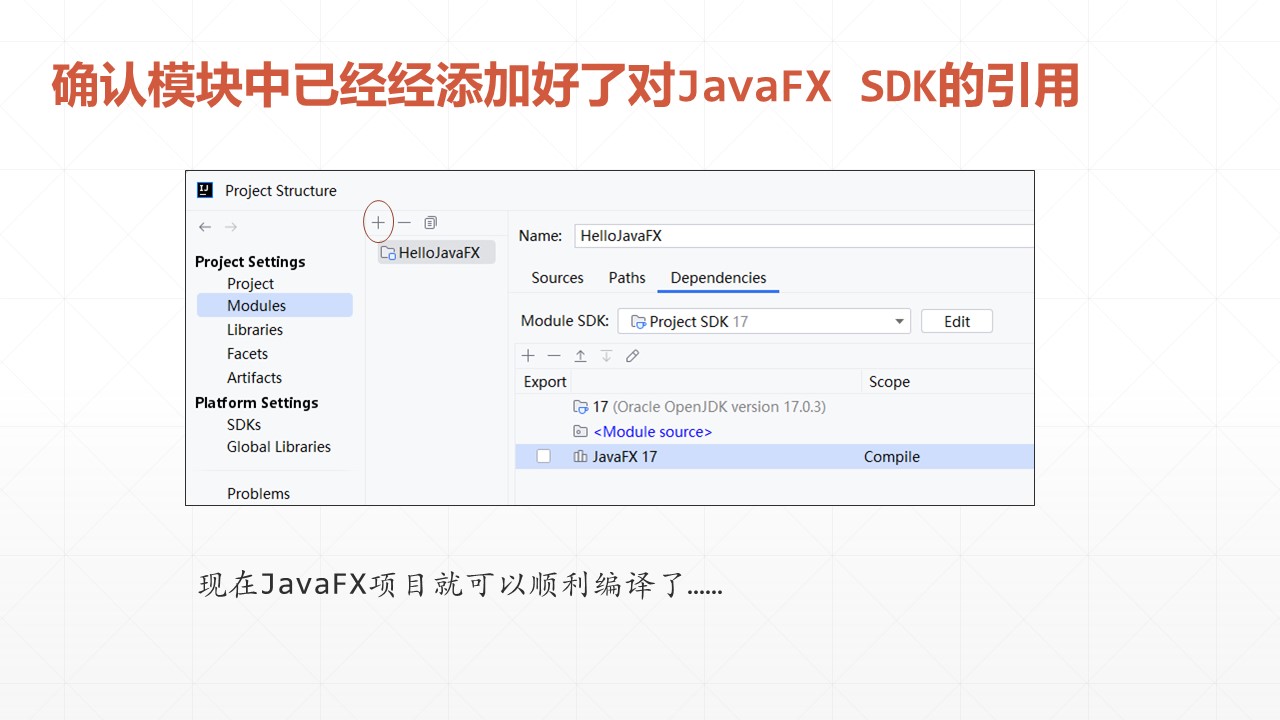Open the Libraries settings page
The image size is (1280, 720).
[x=255, y=330]
